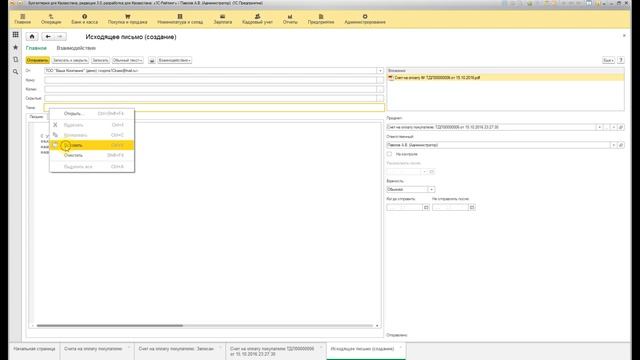This screenshot has width=640, height=360.
Task: Expand the От sender dropdown arrow
Action: point(380,71)
